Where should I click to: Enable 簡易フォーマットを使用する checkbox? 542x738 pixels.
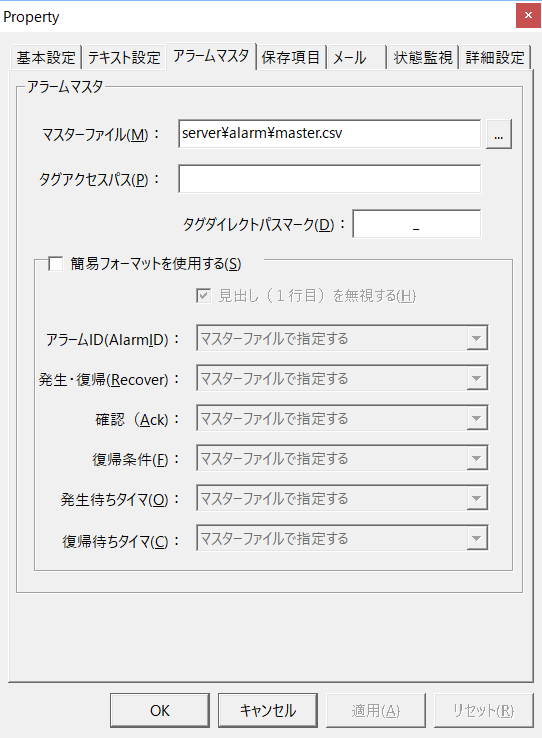(56, 263)
